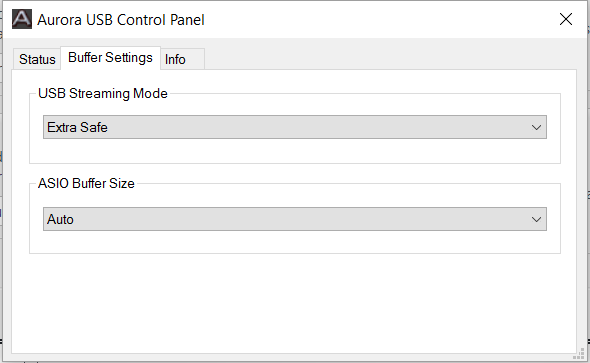590x363 pixels.
Task: Click the "Aurora USB Control Panel" title text
Action: [x=121, y=20]
